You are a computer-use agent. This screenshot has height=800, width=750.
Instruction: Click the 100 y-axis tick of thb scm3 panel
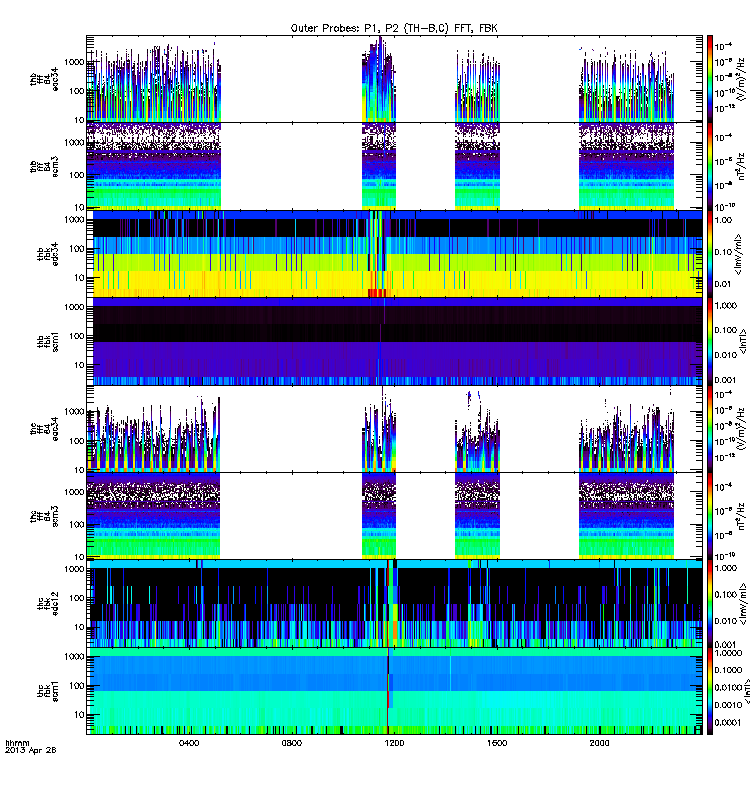coord(76,175)
